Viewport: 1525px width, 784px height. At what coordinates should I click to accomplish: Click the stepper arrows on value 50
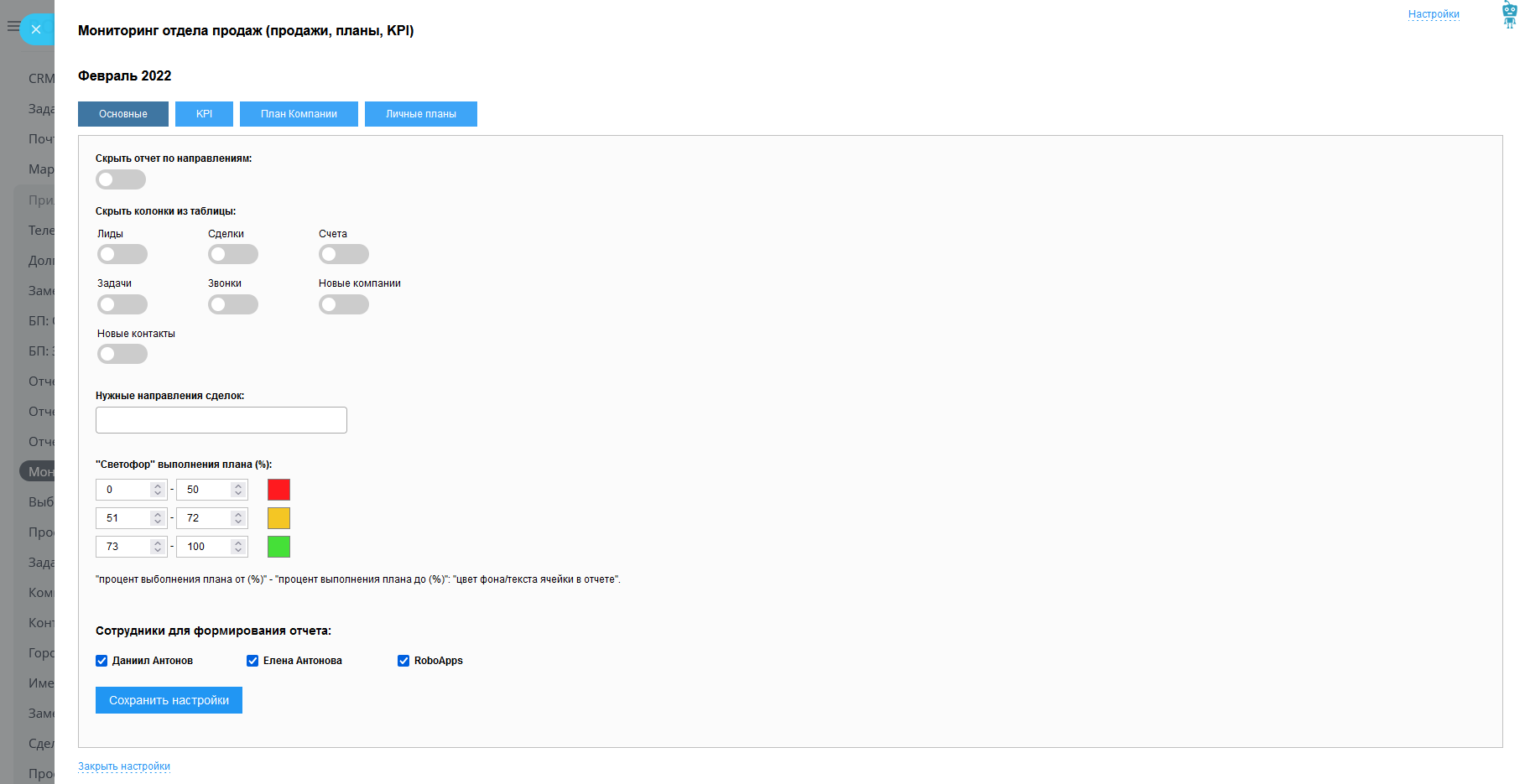[x=238, y=490]
